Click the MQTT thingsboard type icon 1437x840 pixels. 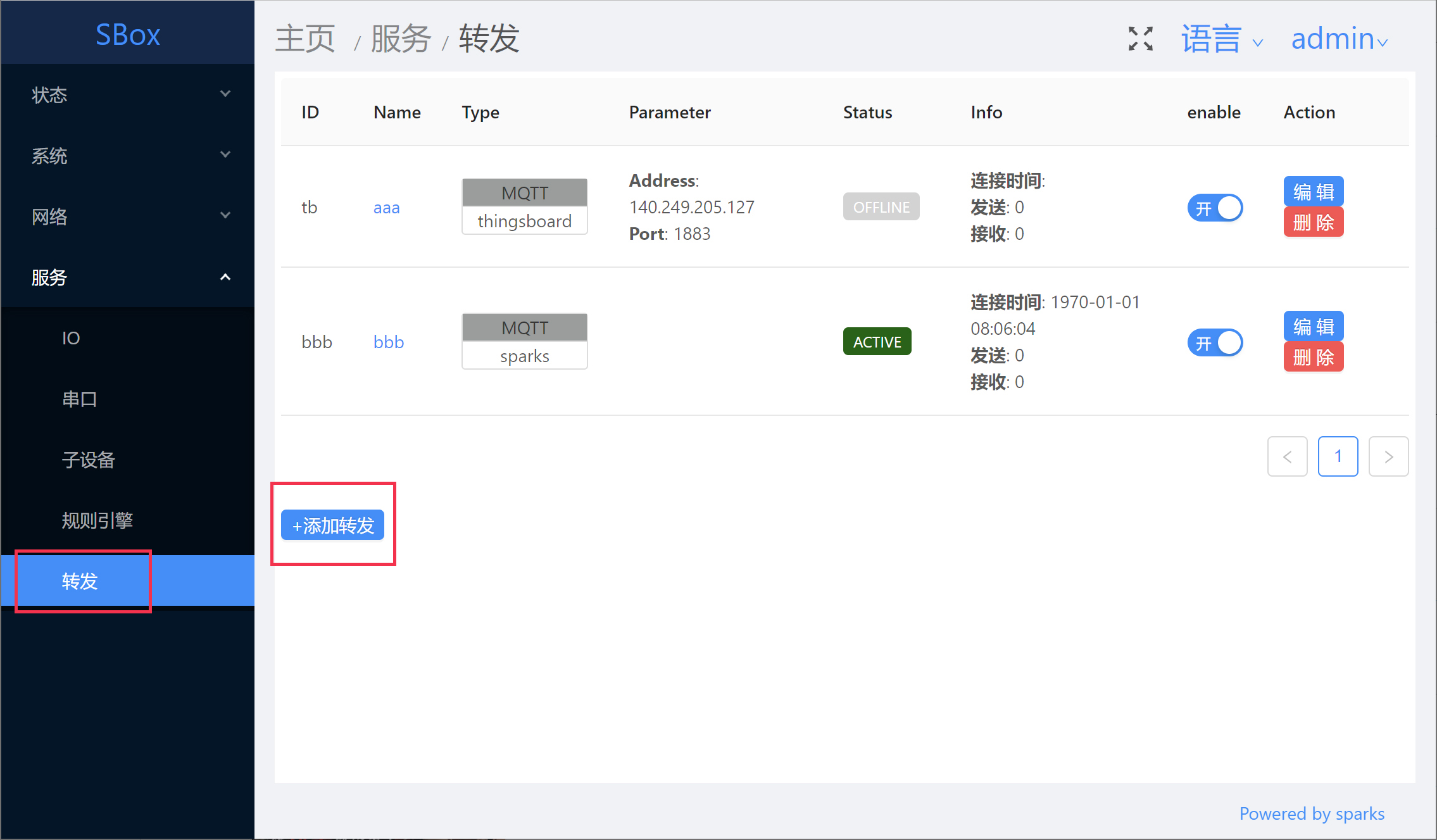(x=524, y=207)
